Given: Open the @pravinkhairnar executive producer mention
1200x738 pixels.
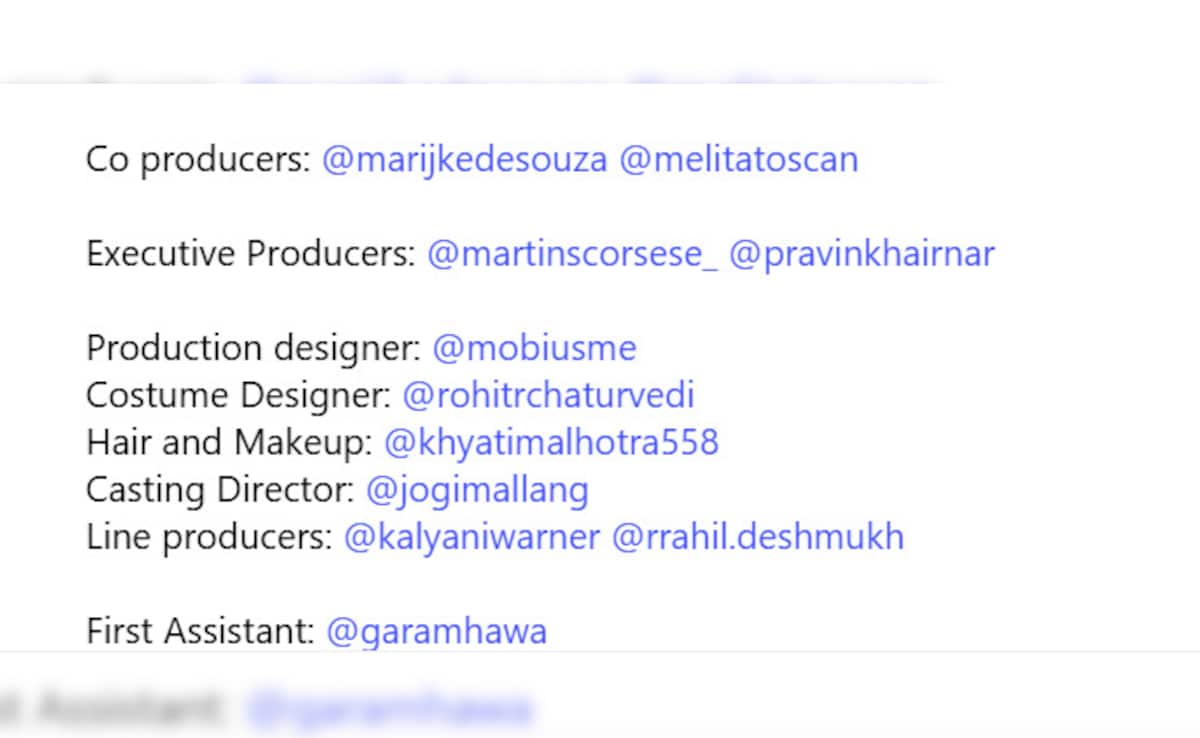Looking at the screenshot, I should coord(862,254).
